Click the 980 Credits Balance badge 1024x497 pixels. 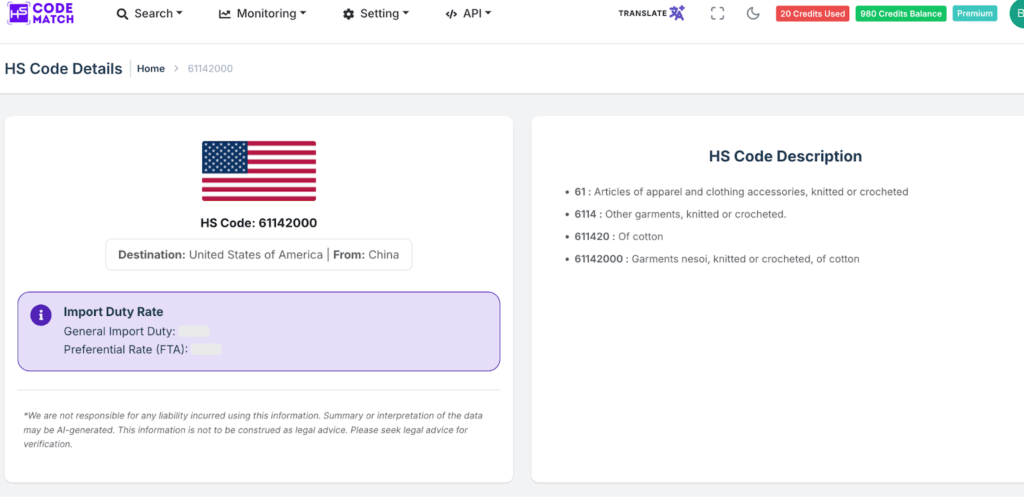[x=900, y=14]
